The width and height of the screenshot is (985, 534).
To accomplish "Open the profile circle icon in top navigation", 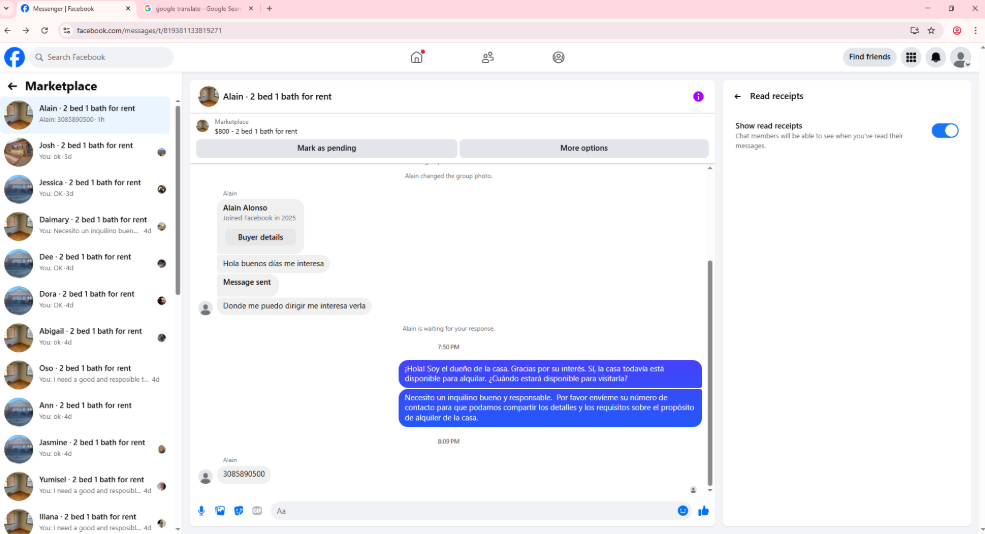I will click(558, 57).
